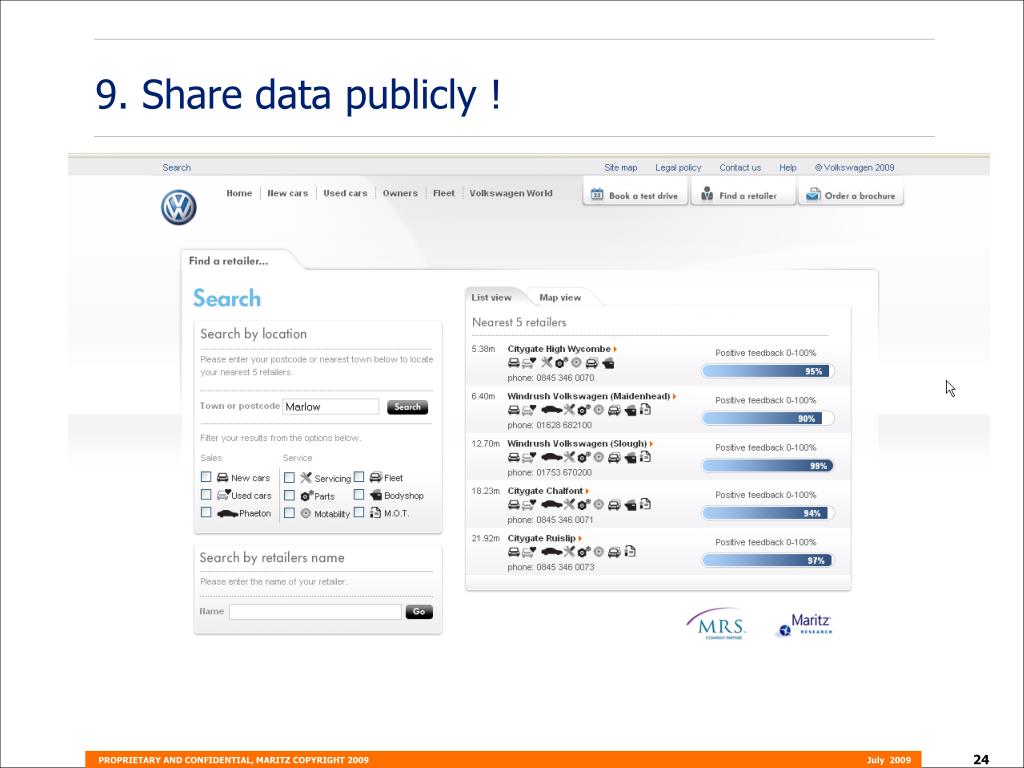
Task: Click the black Search button
Action: (408, 407)
